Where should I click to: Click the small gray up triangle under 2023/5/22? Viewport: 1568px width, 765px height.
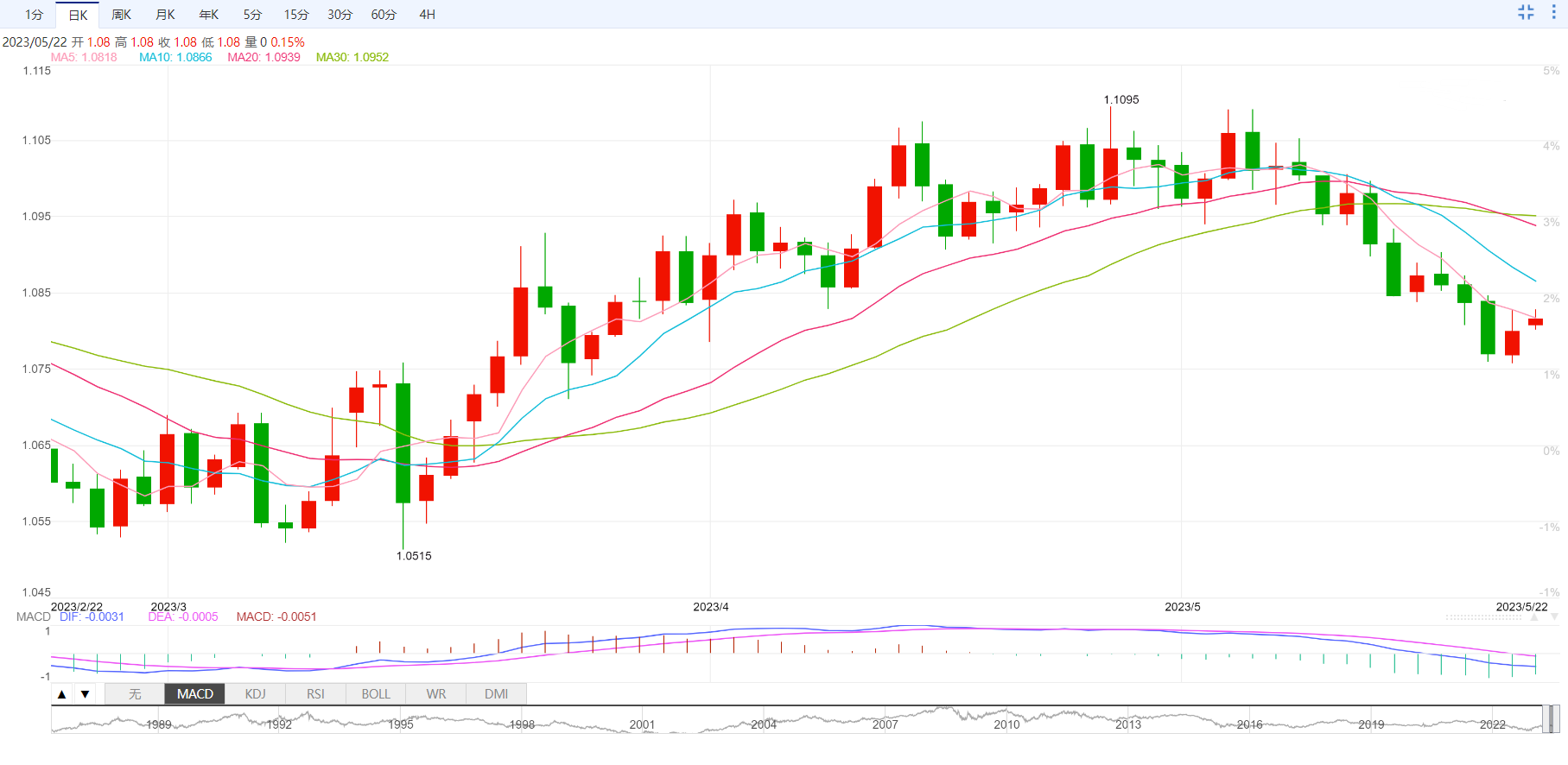(x=1535, y=617)
